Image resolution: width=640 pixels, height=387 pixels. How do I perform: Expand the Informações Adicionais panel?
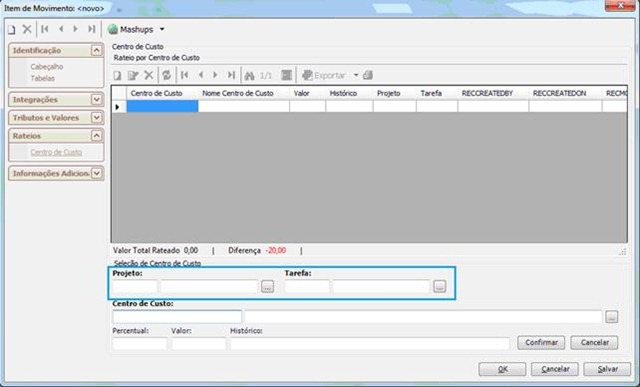pyautogui.click(x=96, y=173)
